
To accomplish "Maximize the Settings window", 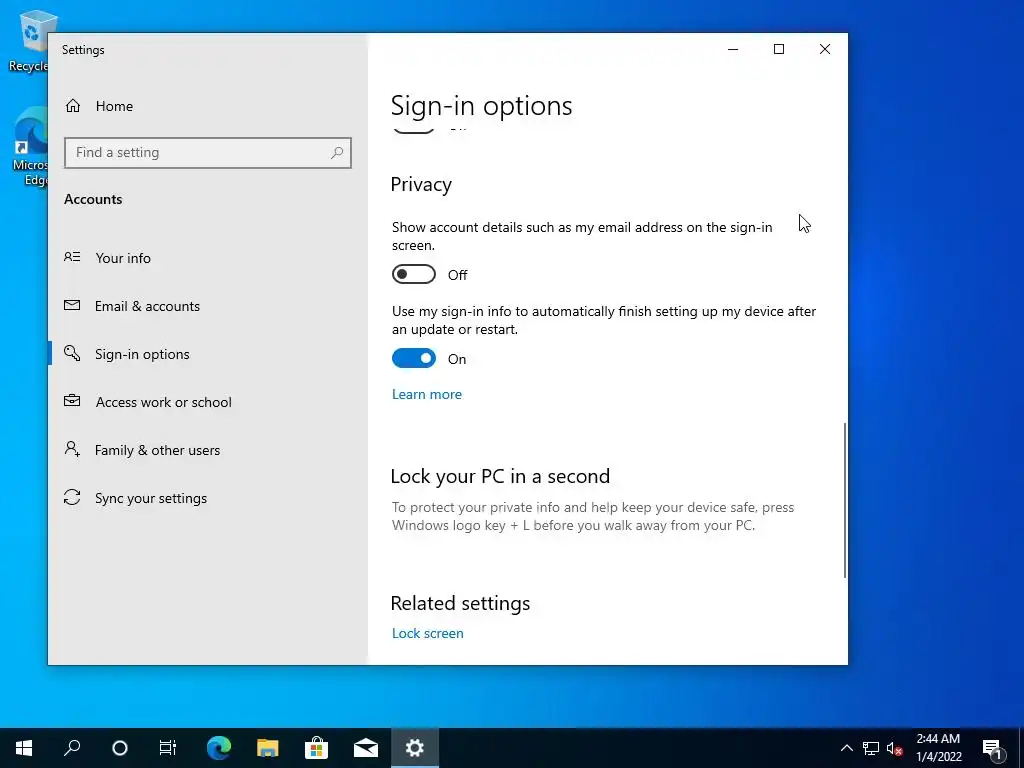I will (779, 50).
